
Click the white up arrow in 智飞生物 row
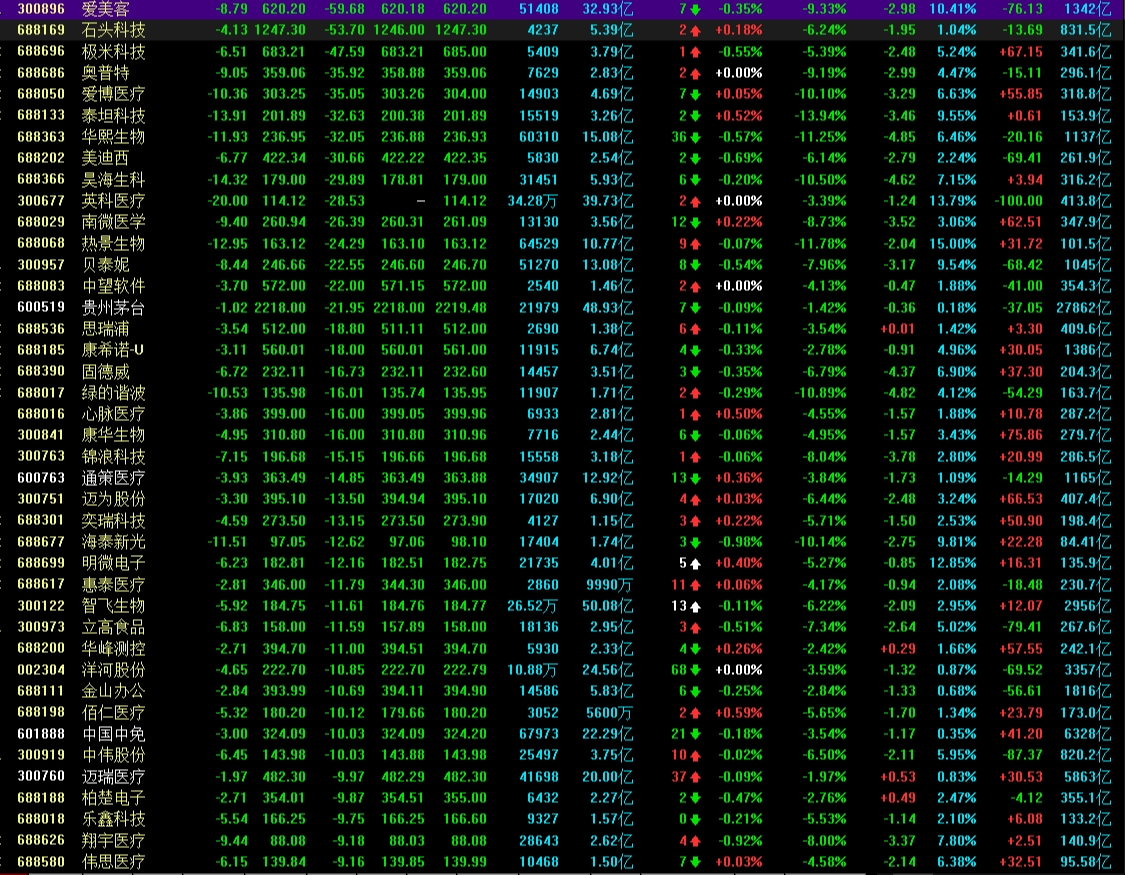(695, 606)
